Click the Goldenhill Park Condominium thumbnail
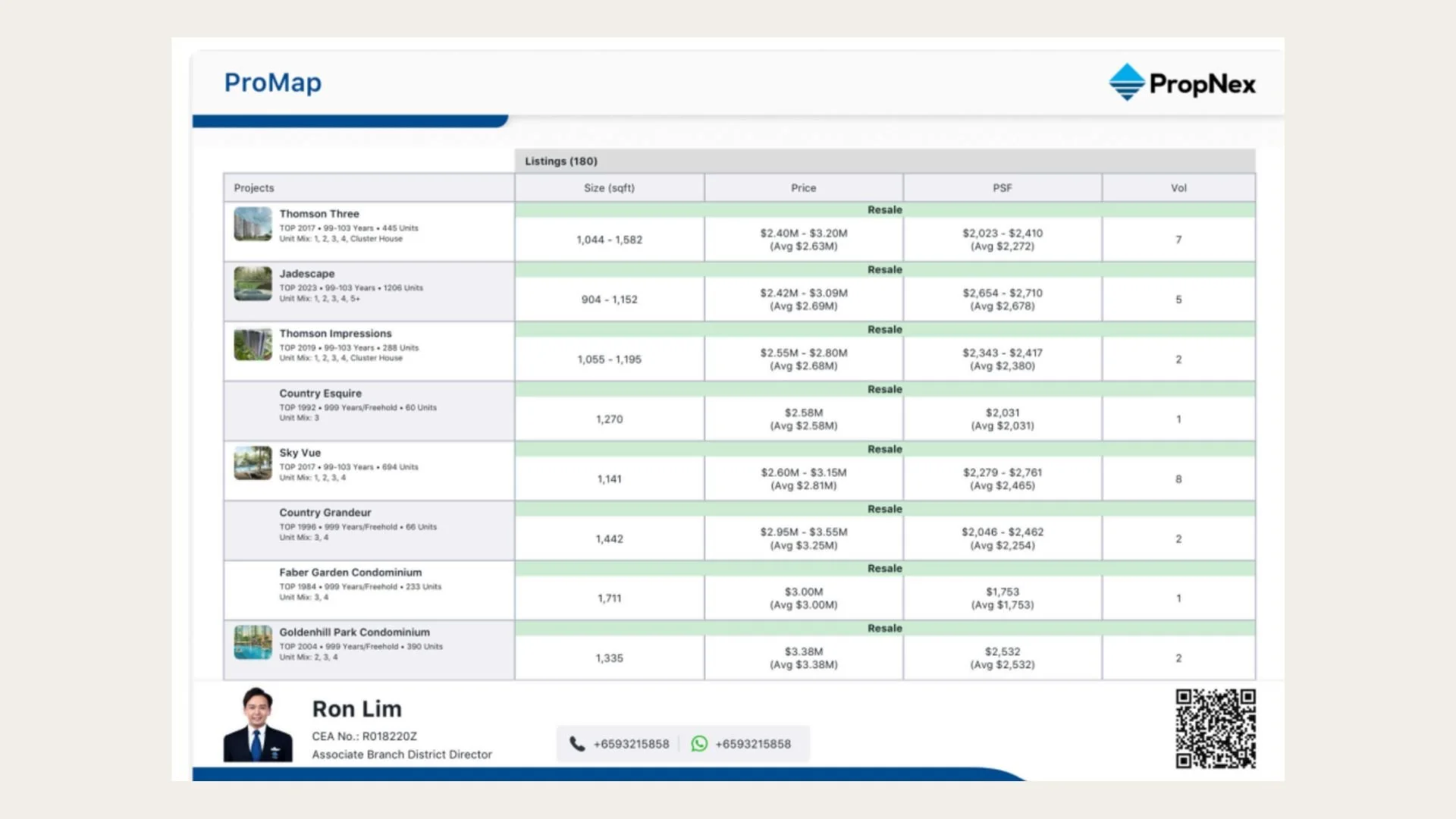Viewport: 1456px width, 819px height. 253,642
